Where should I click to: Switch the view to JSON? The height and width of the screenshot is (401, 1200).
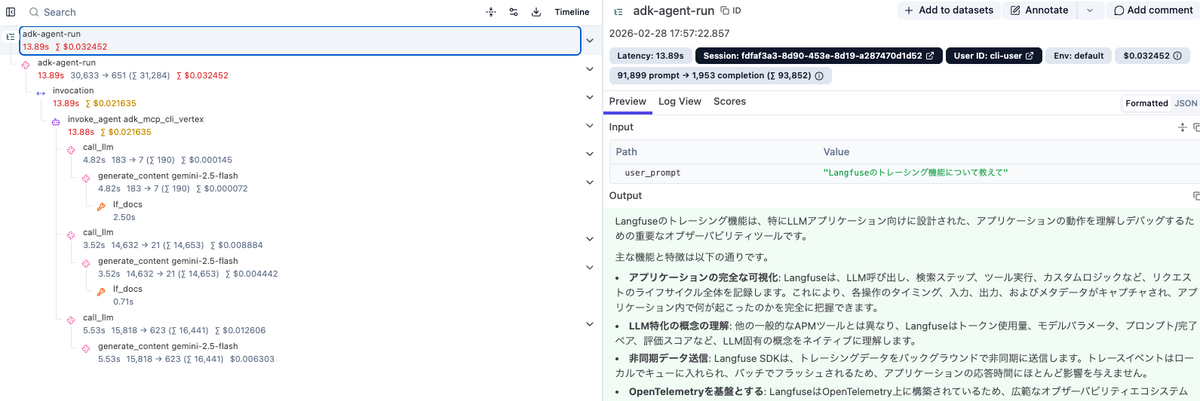1185,103
